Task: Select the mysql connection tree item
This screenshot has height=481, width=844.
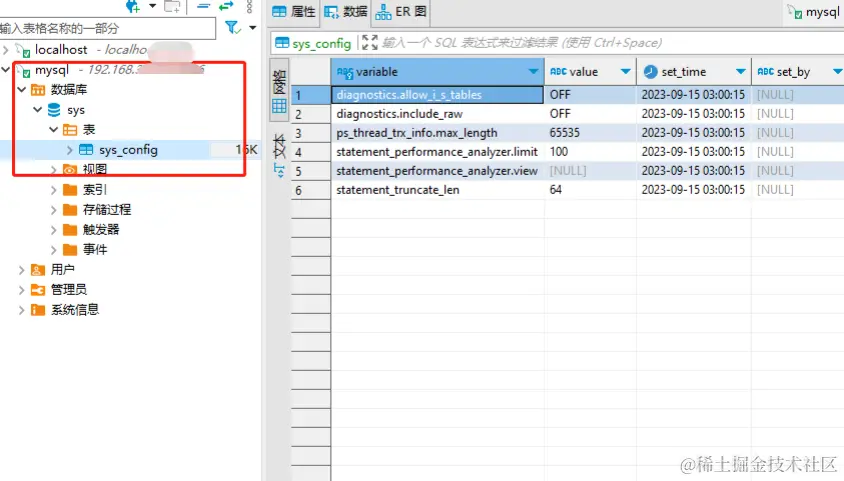Action: tap(52, 70)
